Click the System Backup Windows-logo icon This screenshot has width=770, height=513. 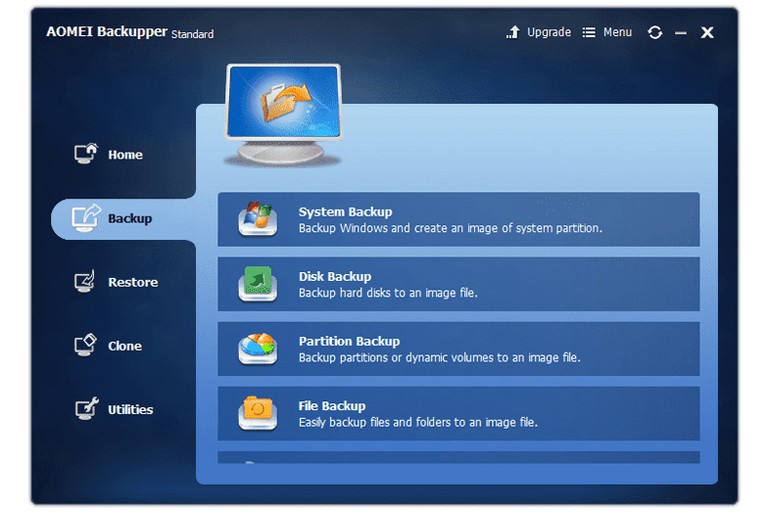coord(257,219)
